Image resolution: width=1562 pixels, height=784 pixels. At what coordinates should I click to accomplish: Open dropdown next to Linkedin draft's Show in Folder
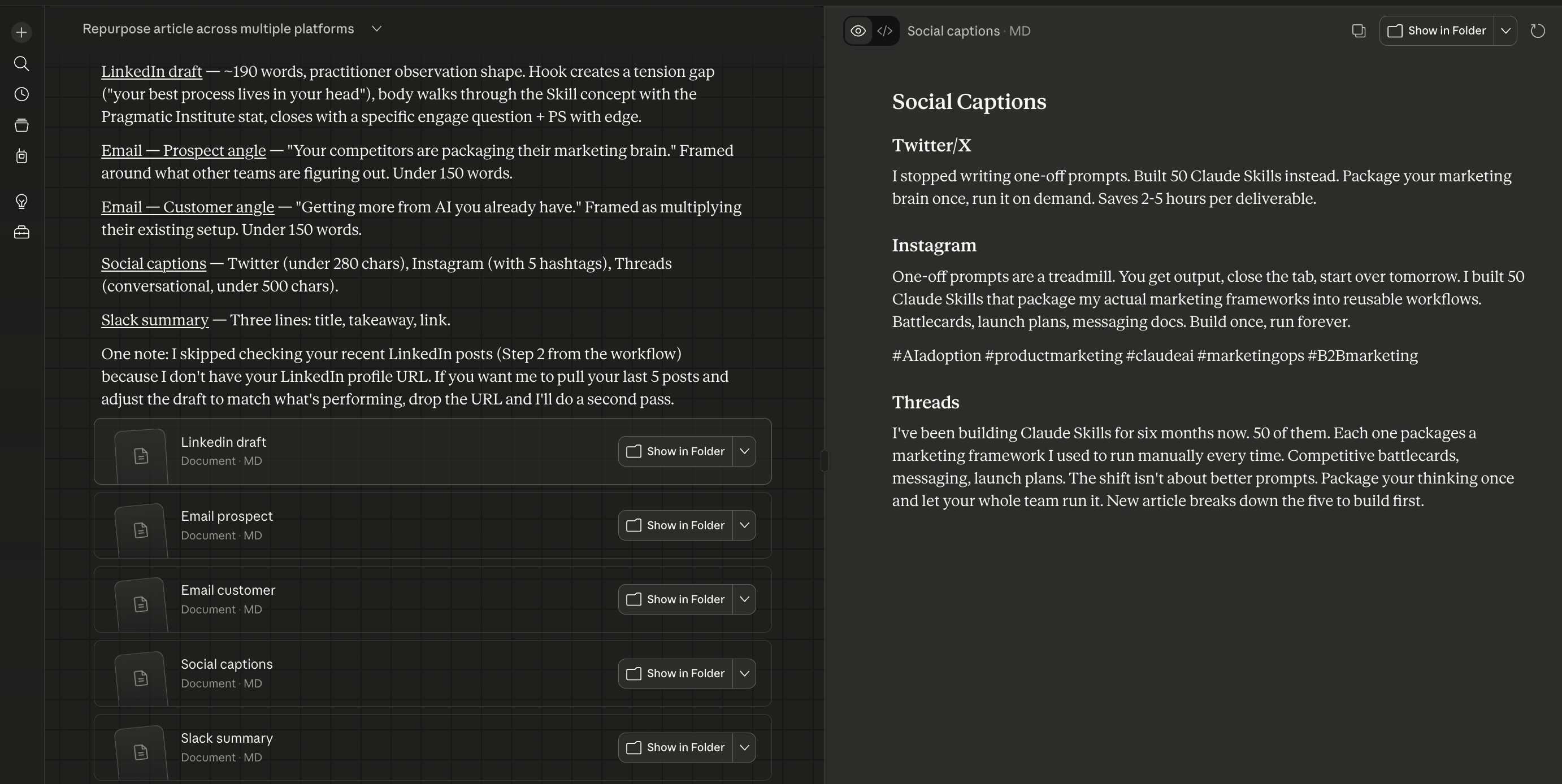click(744, 451)
